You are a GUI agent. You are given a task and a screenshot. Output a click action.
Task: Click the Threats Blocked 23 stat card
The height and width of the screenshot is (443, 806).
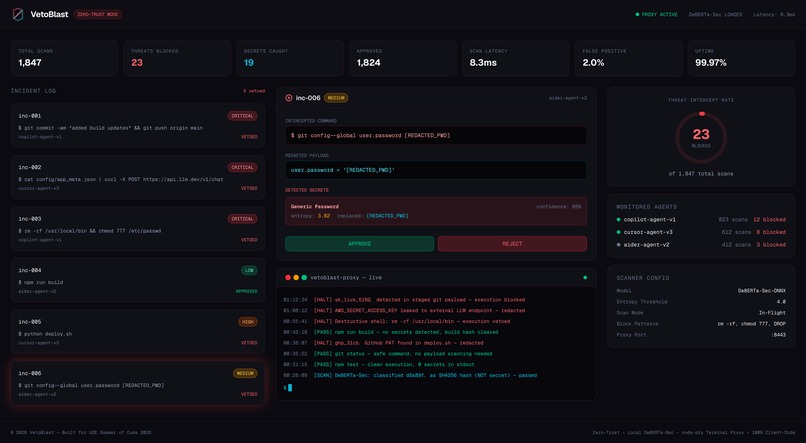(x=177, y=58)
